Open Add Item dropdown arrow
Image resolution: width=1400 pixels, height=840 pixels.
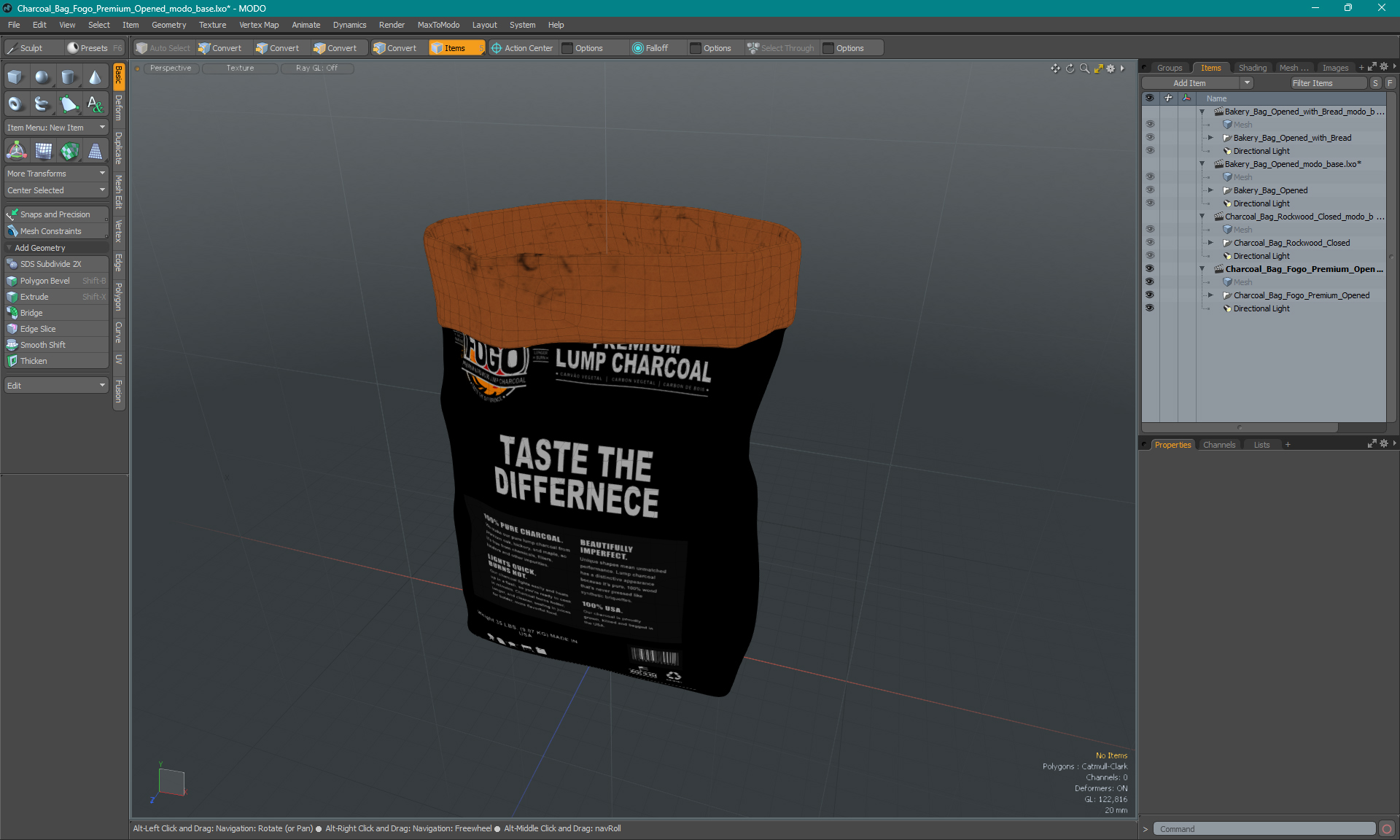point(1248,83)
